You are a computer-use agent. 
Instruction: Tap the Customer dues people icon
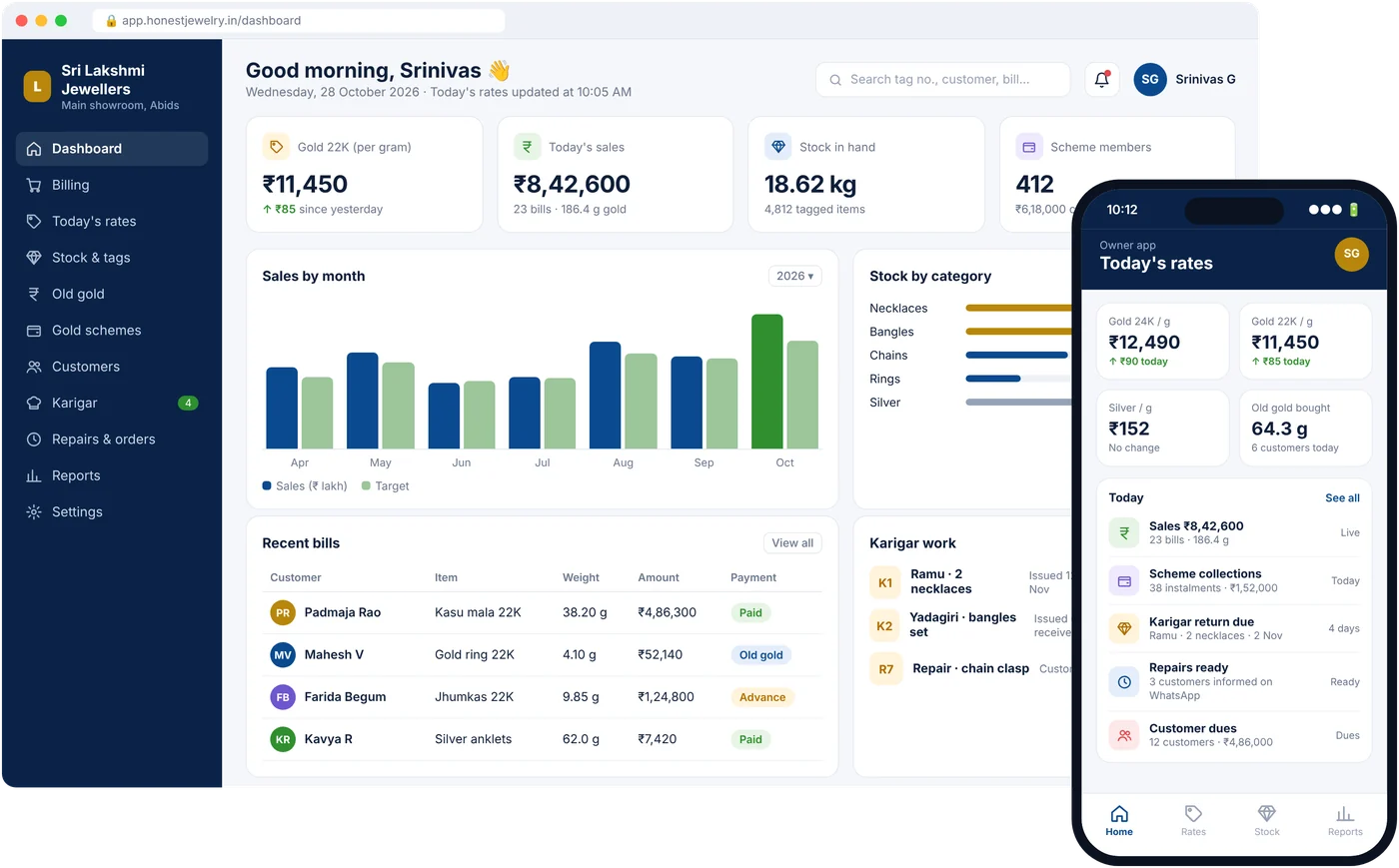[x=1124, y=735]
